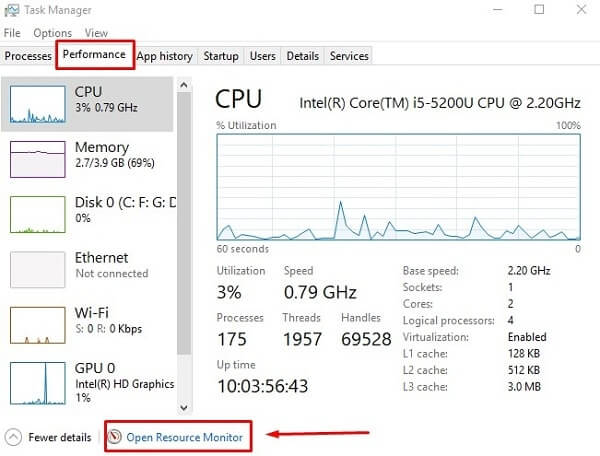Select the GPU 0 graph thumbnail
Image resolution: width=600 pixels, height=456 pixels.
[38, 379]
